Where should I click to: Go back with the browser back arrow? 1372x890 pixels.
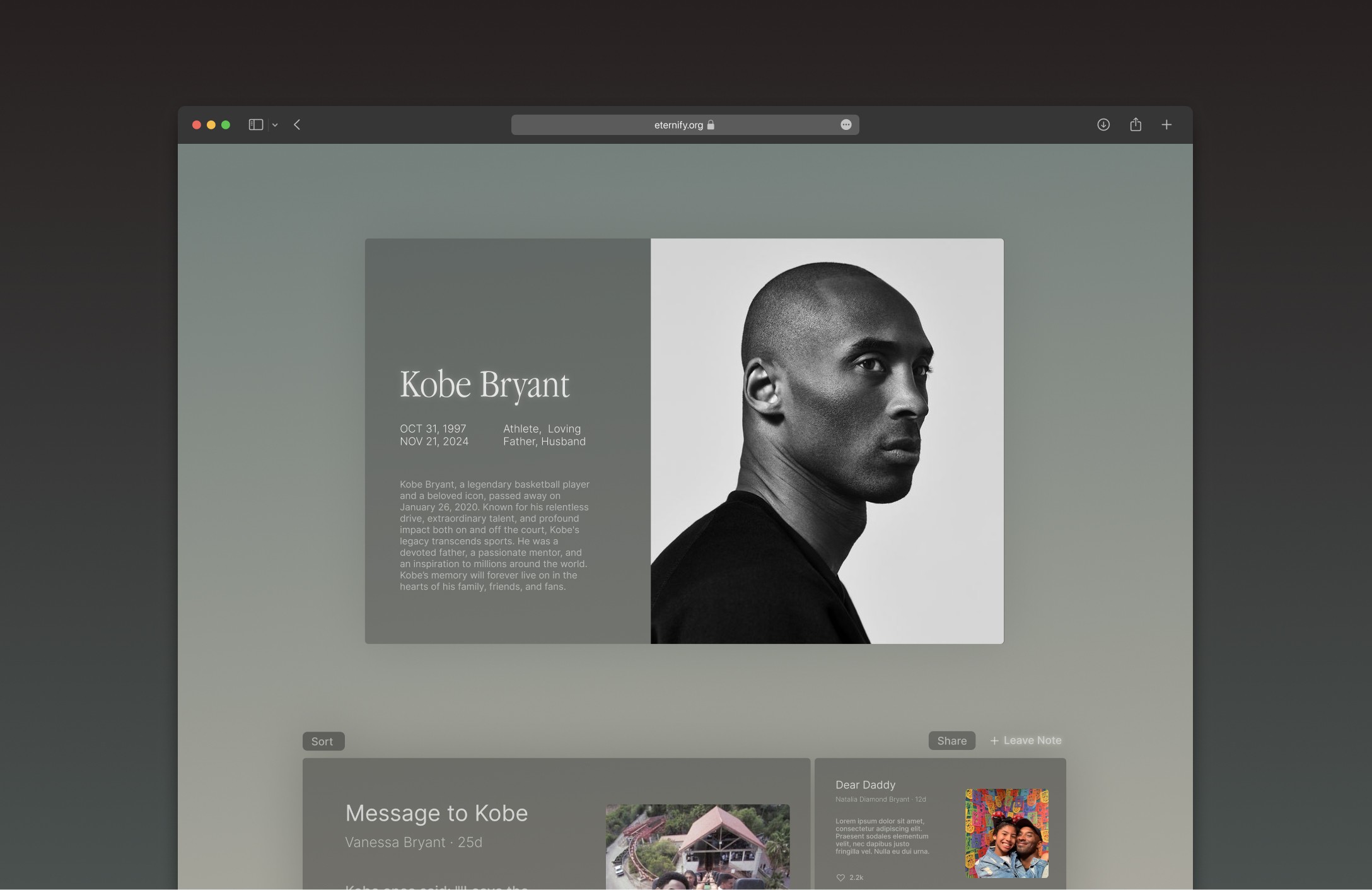tap(297, 125)
